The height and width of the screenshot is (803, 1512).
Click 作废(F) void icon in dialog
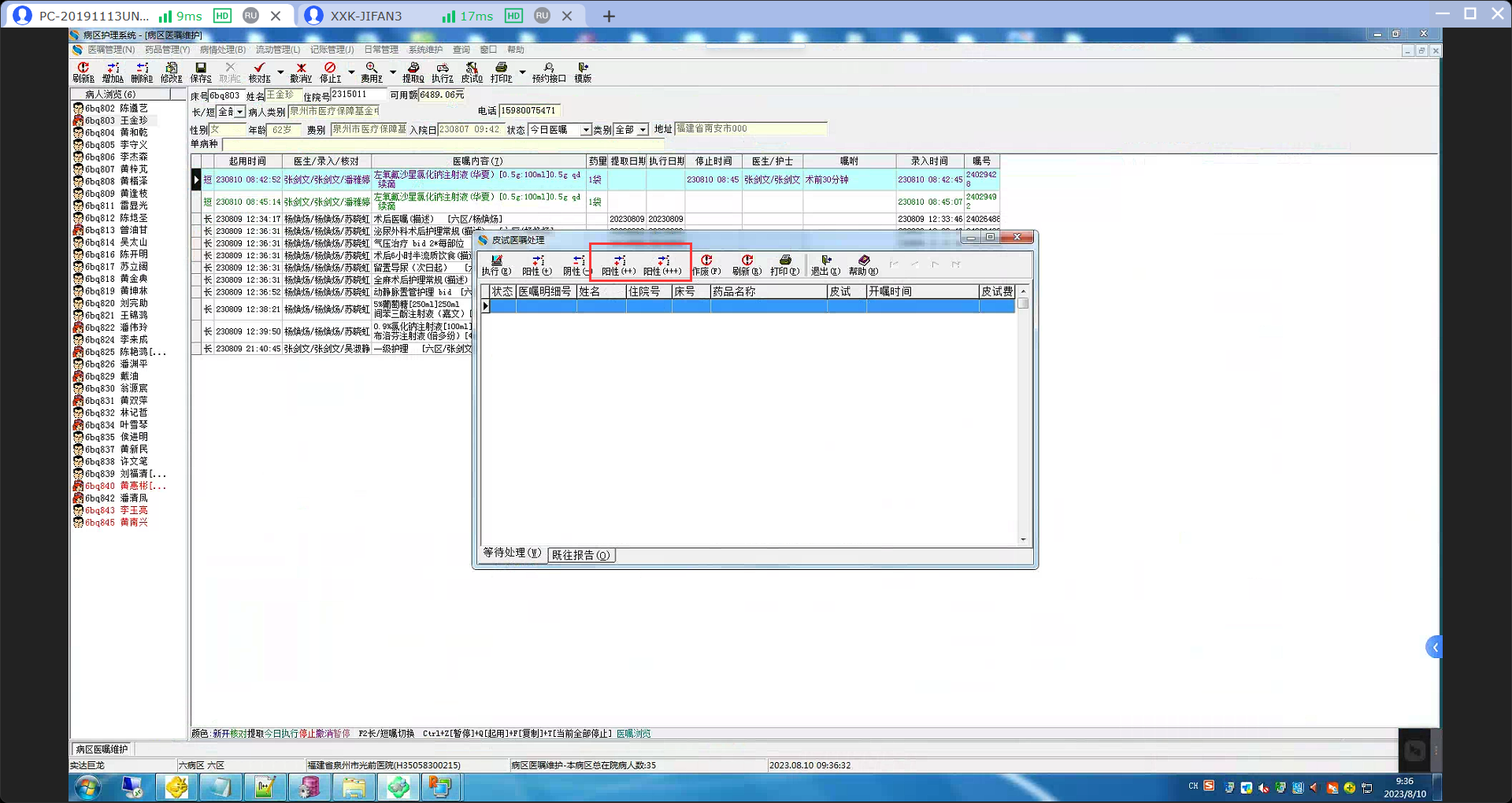[706, 265]
